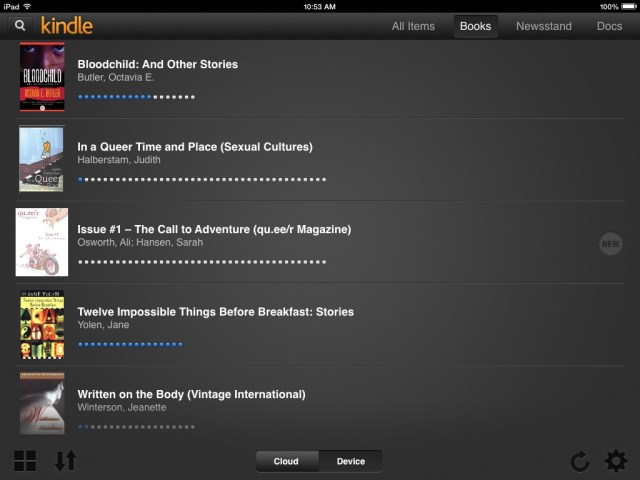Tap author "Butler, Octavia E."
The height and width of the screenshot is (480, 640).
click(116, 78)
